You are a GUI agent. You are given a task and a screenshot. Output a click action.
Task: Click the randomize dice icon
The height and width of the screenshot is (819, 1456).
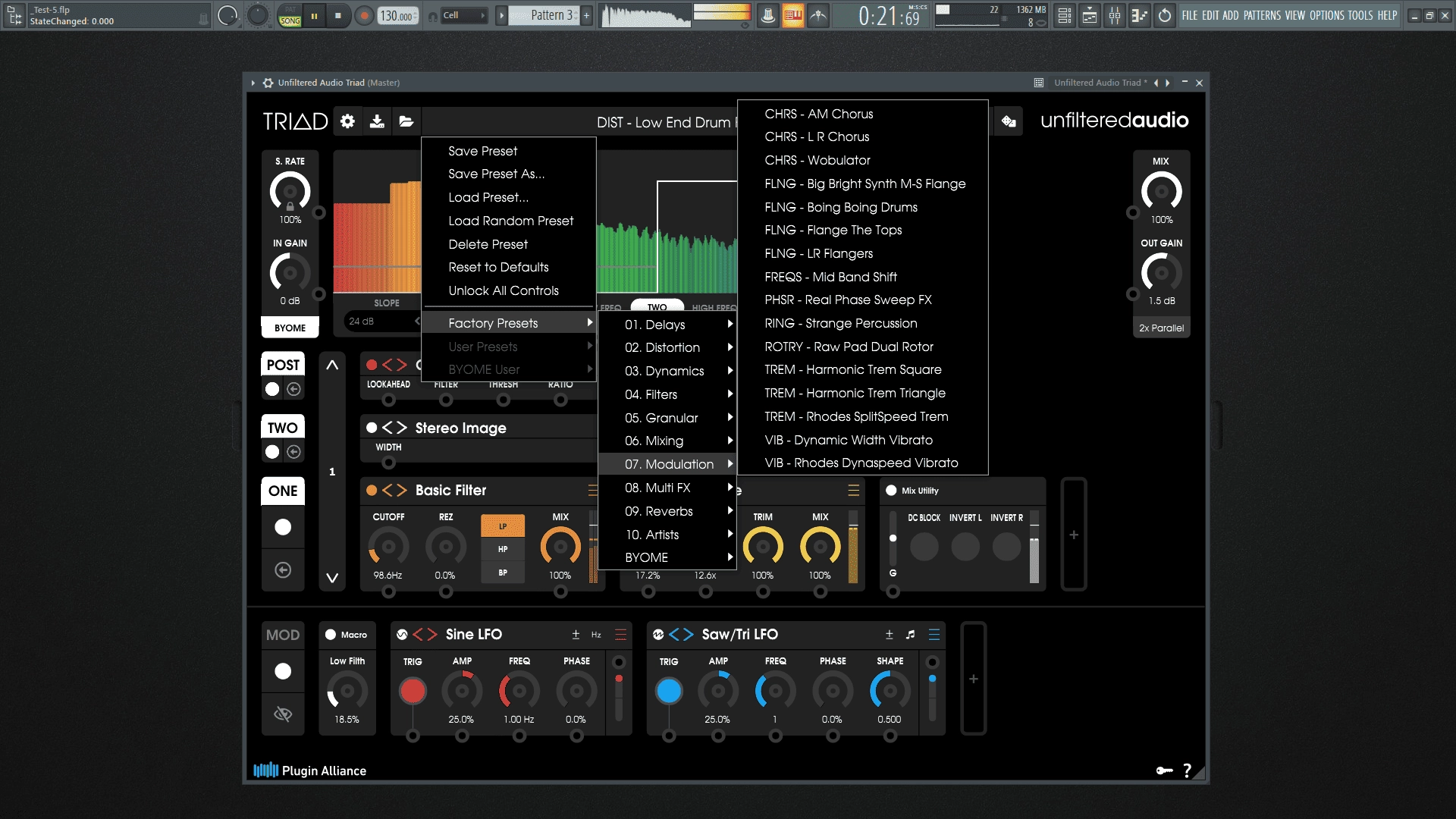pos(1009,121)
